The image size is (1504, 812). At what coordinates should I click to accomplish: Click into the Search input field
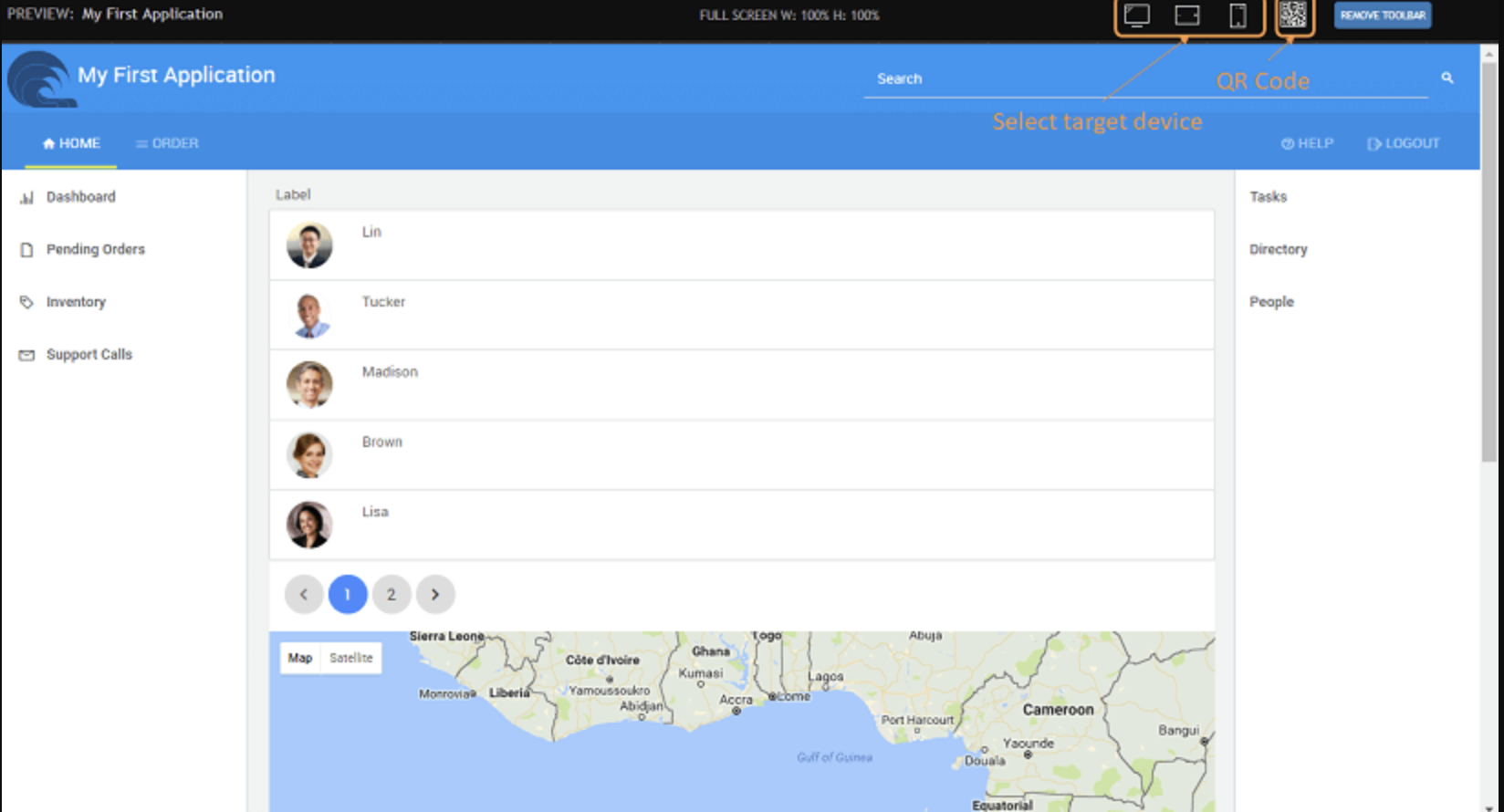tap(1141, 79)
